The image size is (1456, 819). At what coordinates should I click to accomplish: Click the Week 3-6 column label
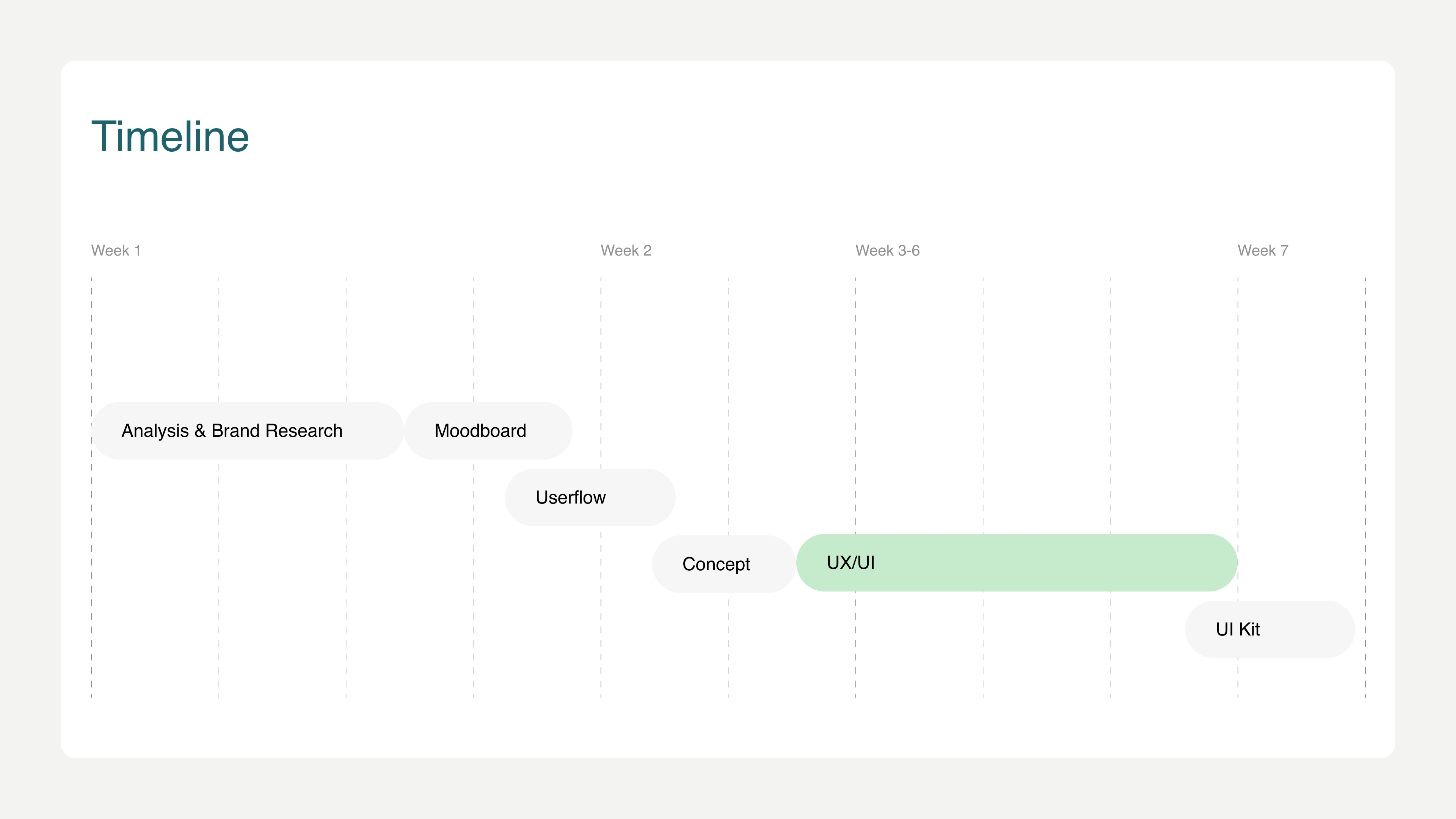[887, 250]
